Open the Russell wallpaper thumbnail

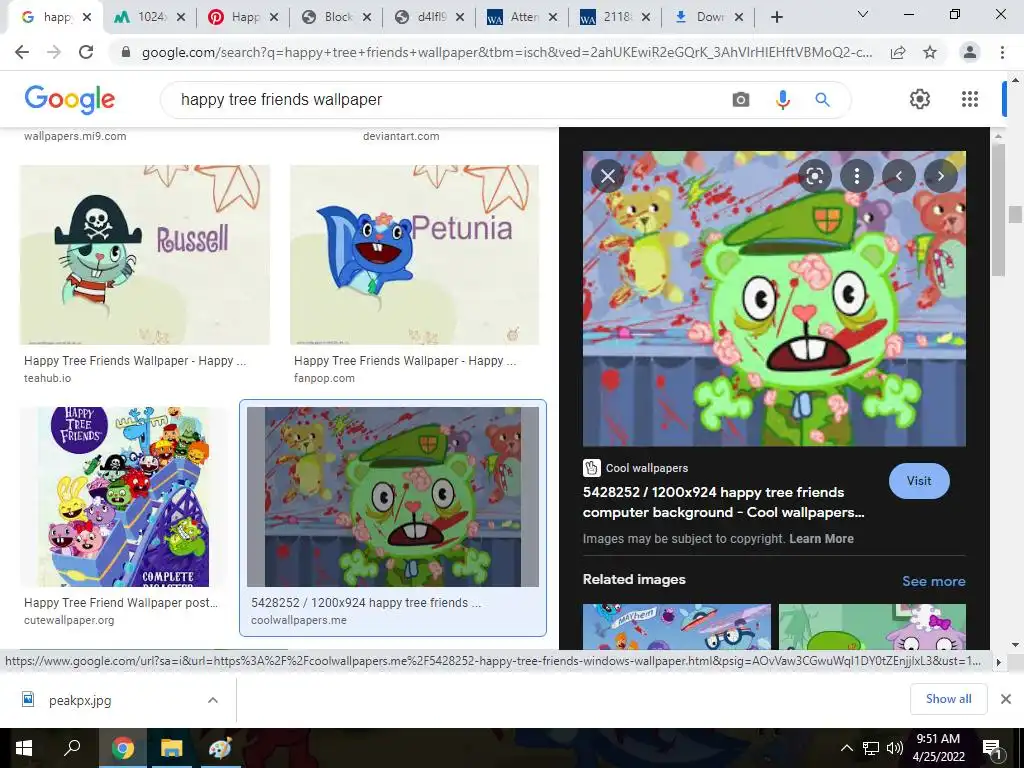click(144, 255)
